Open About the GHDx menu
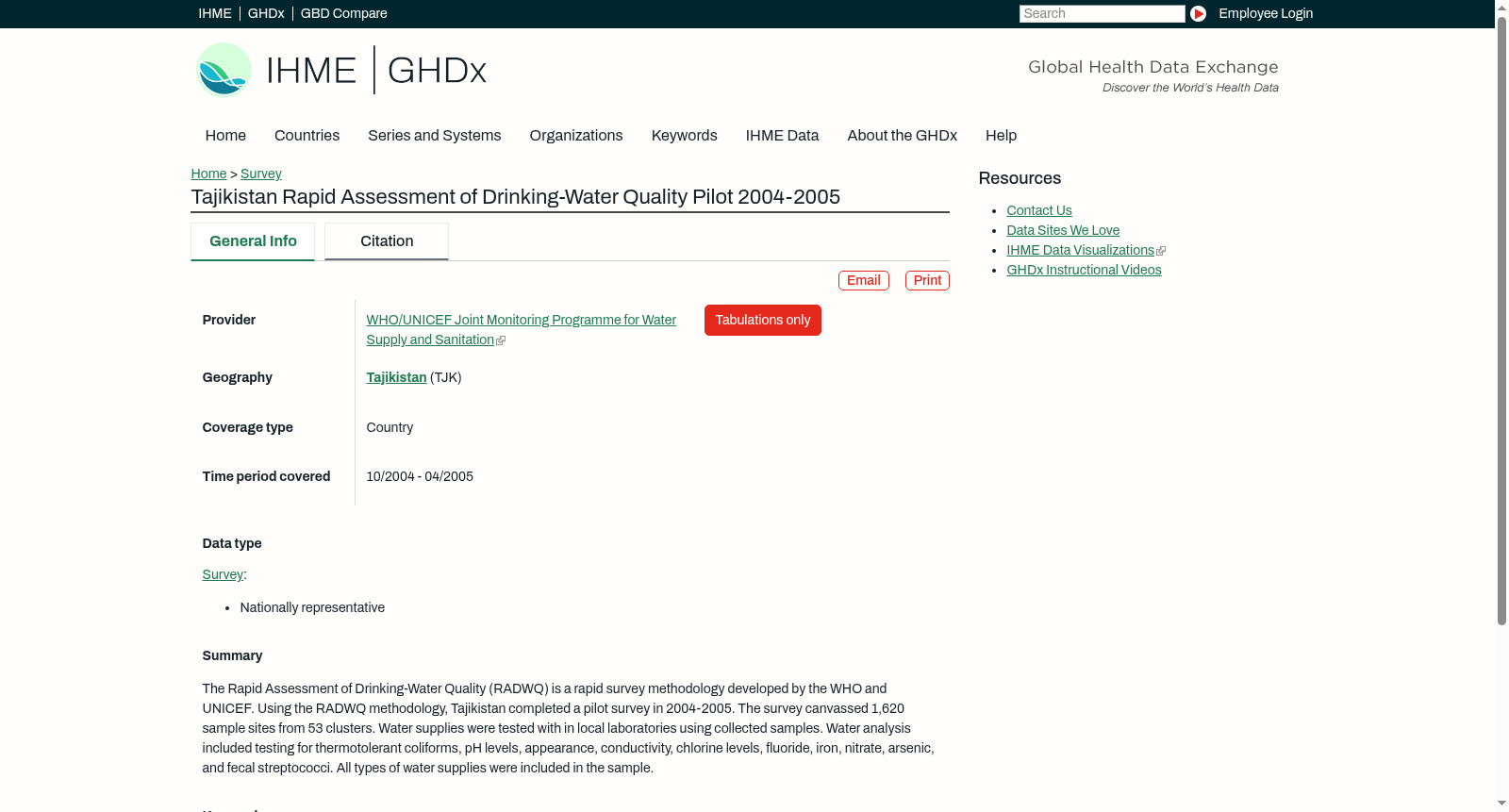 point(903,136)
